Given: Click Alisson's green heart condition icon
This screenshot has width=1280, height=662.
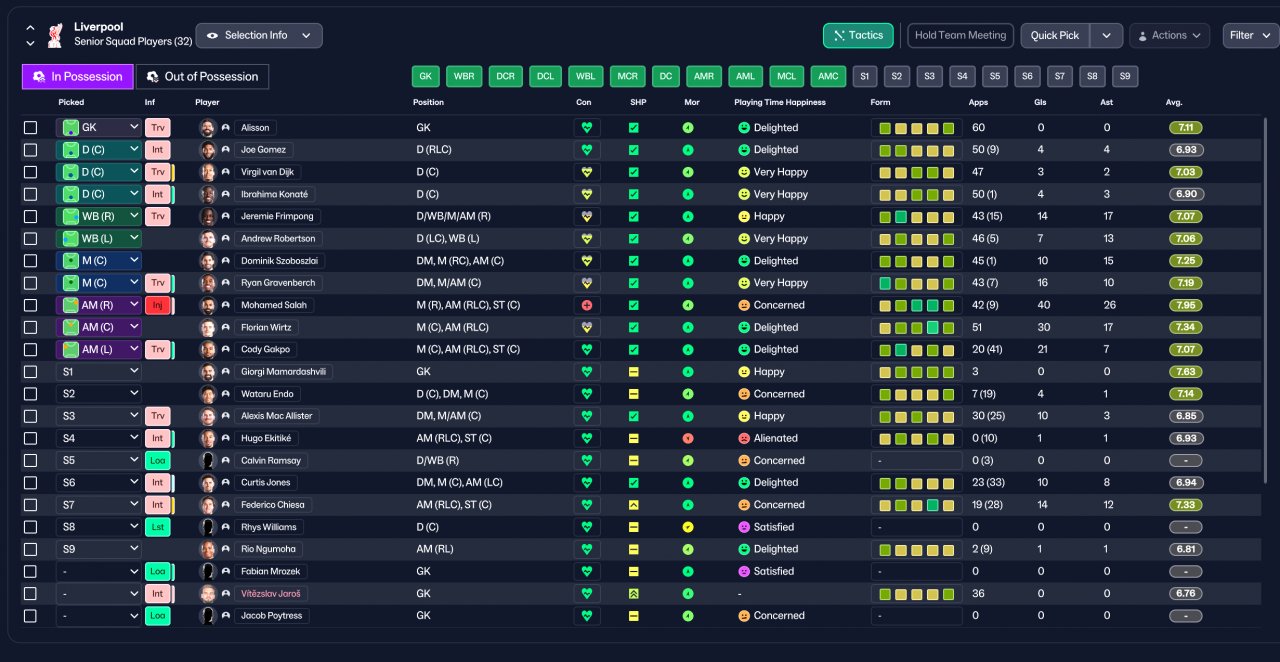Looking at the screenshot, I should click(587, 128).
